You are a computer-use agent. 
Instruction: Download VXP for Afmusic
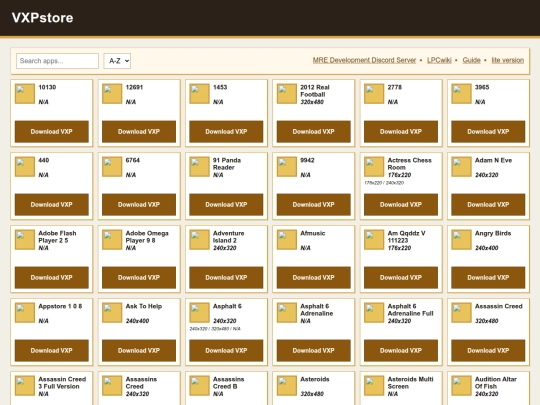(313, 278)
